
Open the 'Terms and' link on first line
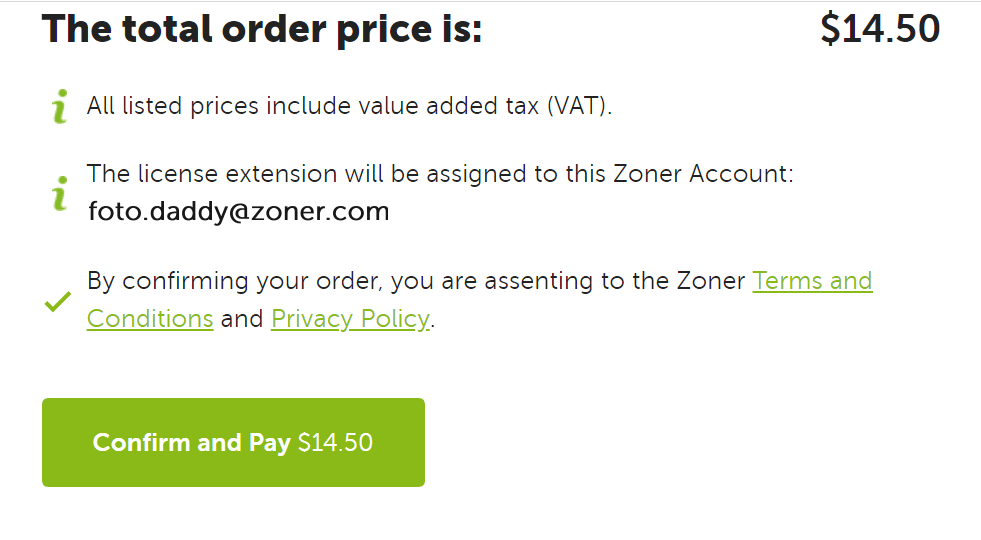pyautogui.click(x=812, y=281)
